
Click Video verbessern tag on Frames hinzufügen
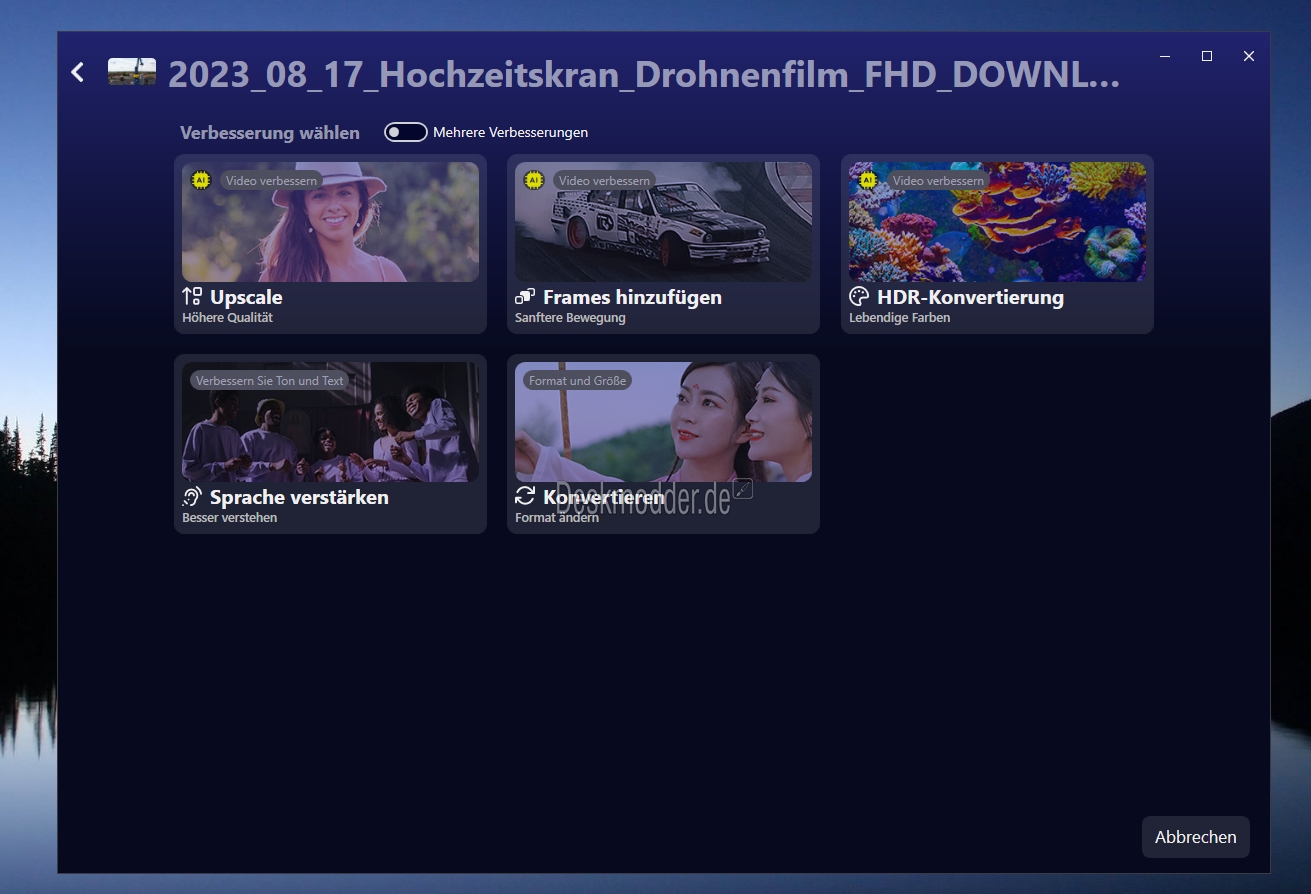click(x=604, y=181)
